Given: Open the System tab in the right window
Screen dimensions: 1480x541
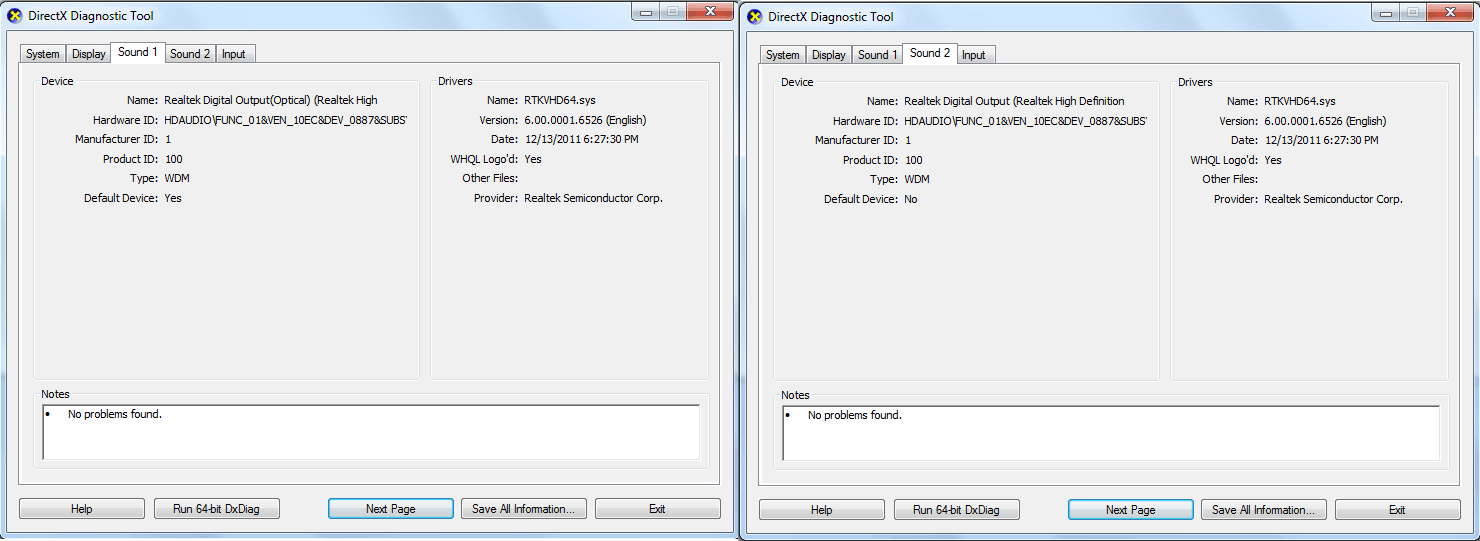Looking at the screenshot, I should point(783,55).
